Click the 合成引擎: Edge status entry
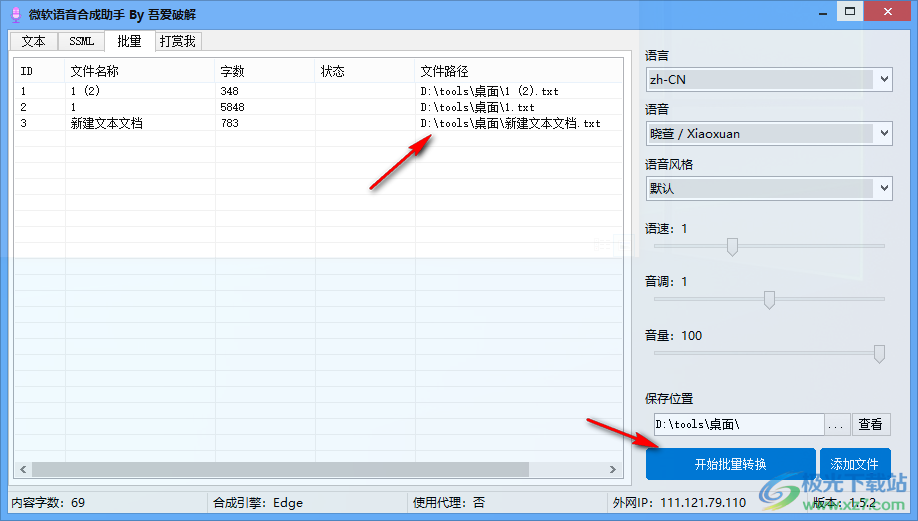The width and height of the screenshot is (918, 521). (x=258, y=503)
